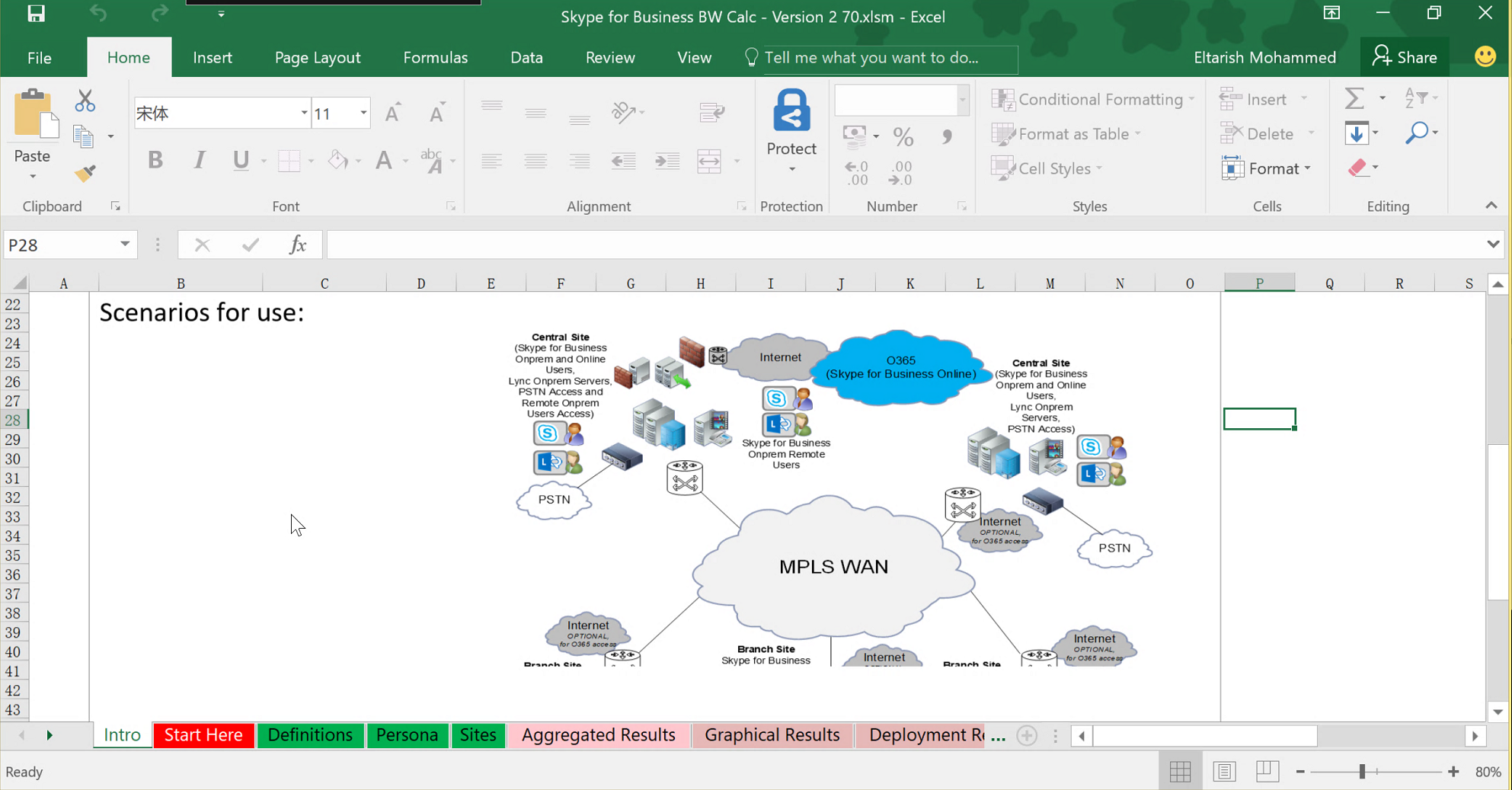Expand the formula bar
This screenshot has height=790, width=1512.
tap(1492, 245)
